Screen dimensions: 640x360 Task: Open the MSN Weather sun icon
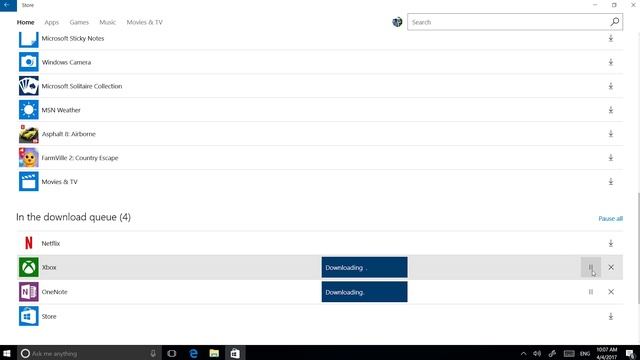[29, 110]
